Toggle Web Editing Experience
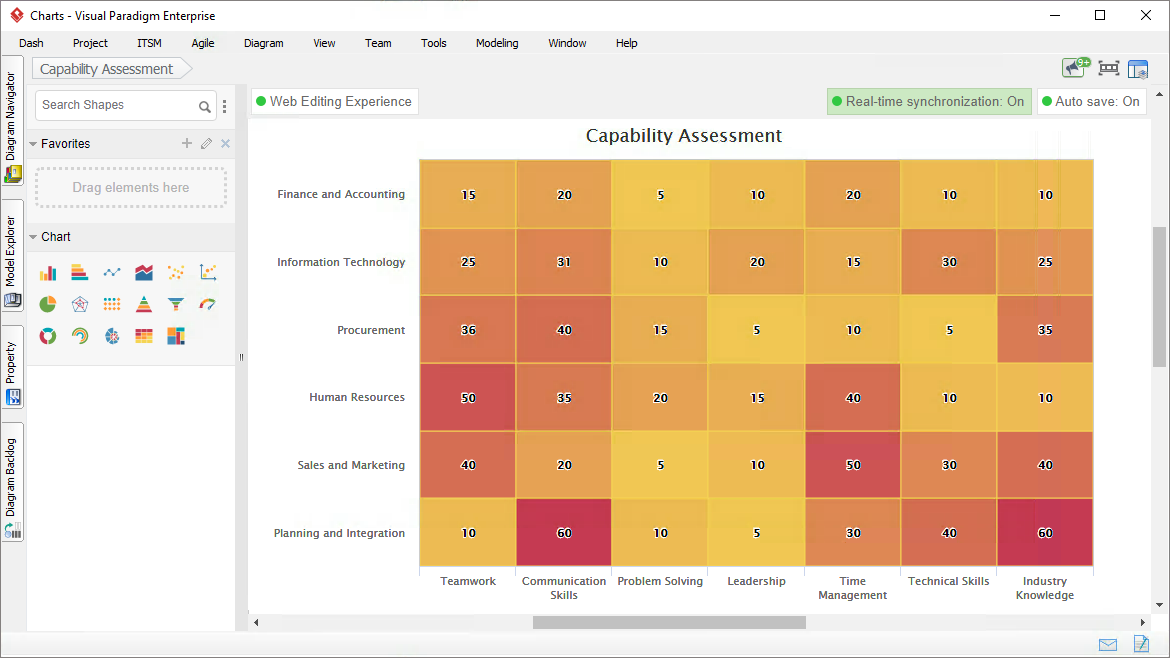Viewport: 1170px width, 658px height. (x=334, y=101)
